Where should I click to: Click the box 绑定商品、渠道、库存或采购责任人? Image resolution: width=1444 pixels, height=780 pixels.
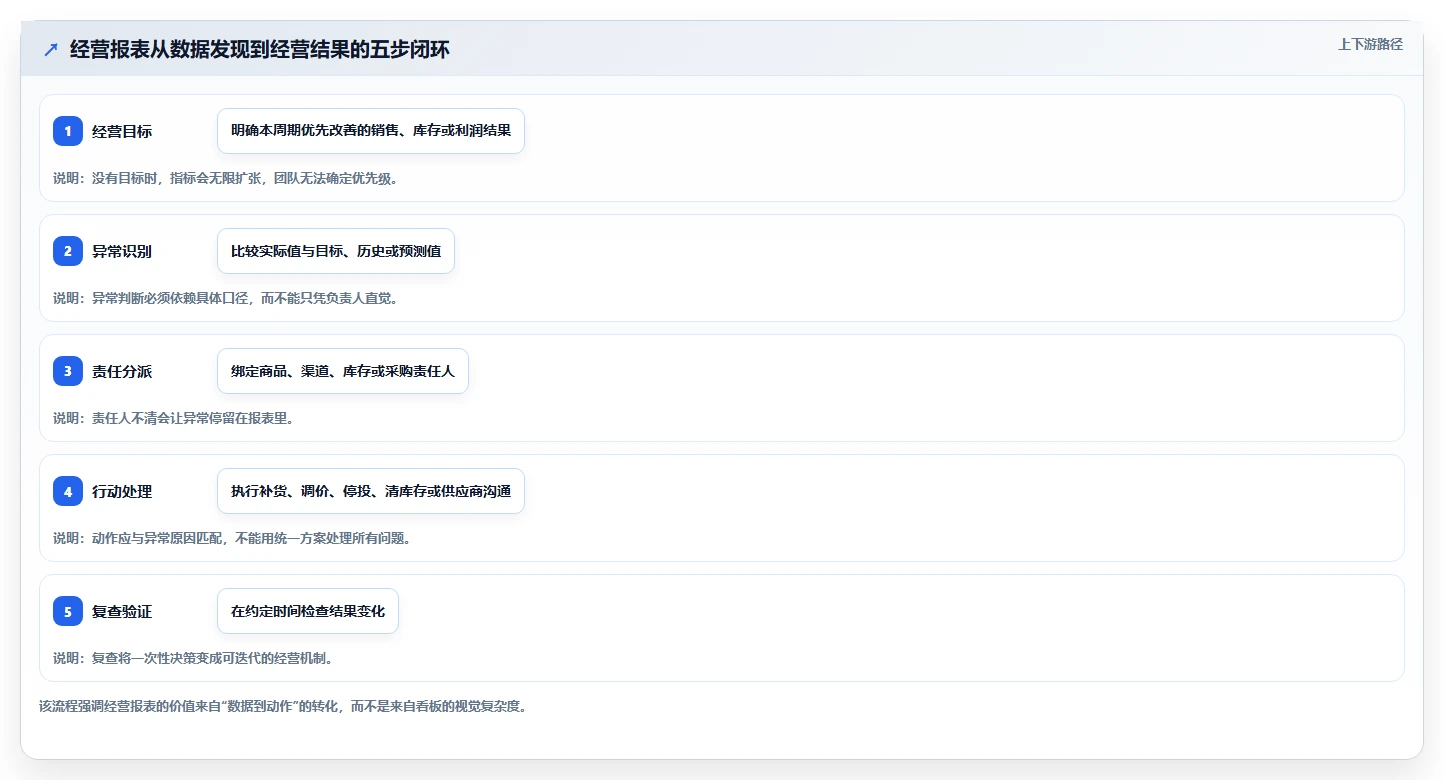pyautogui.click(x=343, y=371)
